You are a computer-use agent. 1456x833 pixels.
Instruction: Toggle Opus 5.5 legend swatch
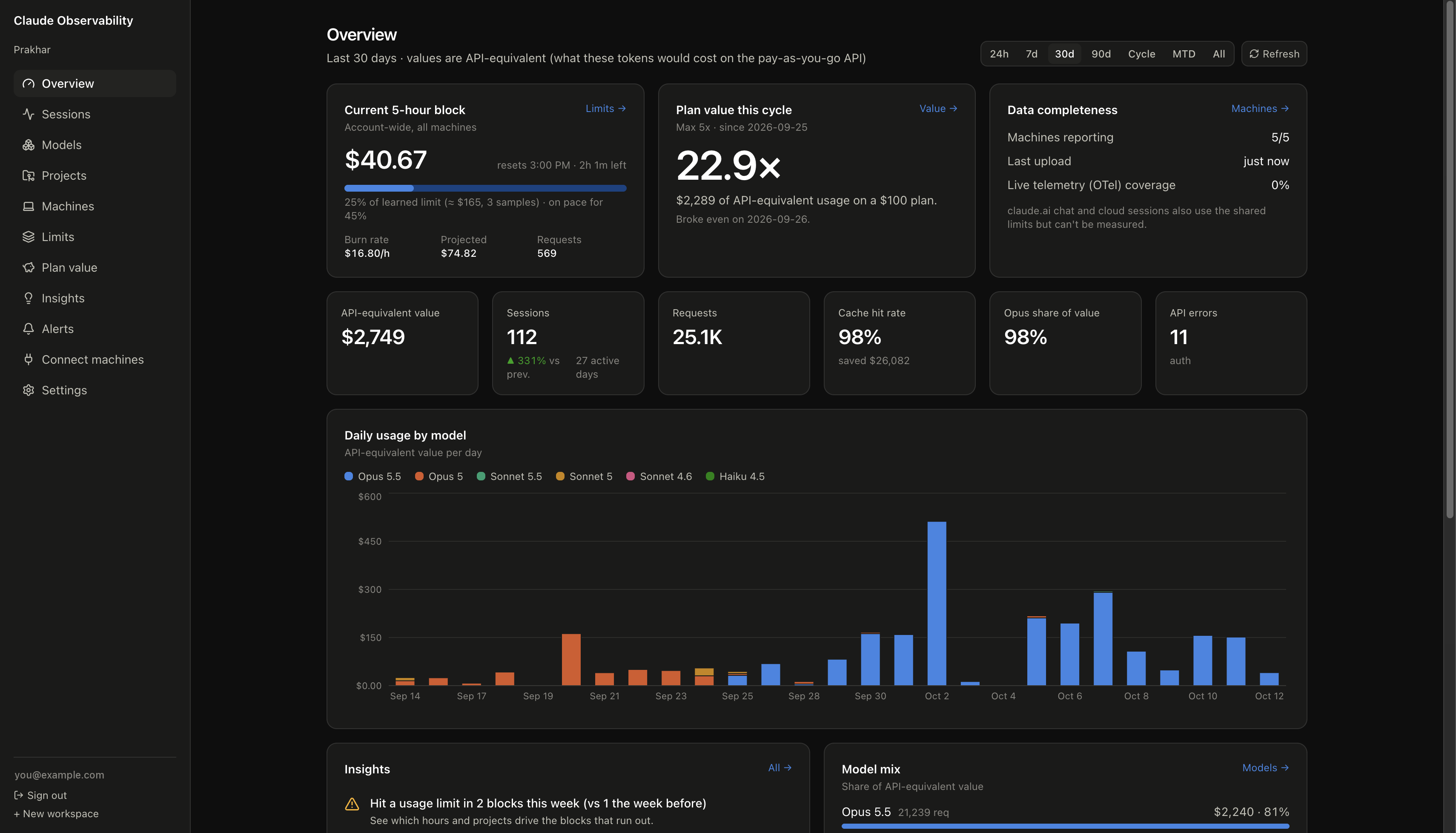(348, 476)
